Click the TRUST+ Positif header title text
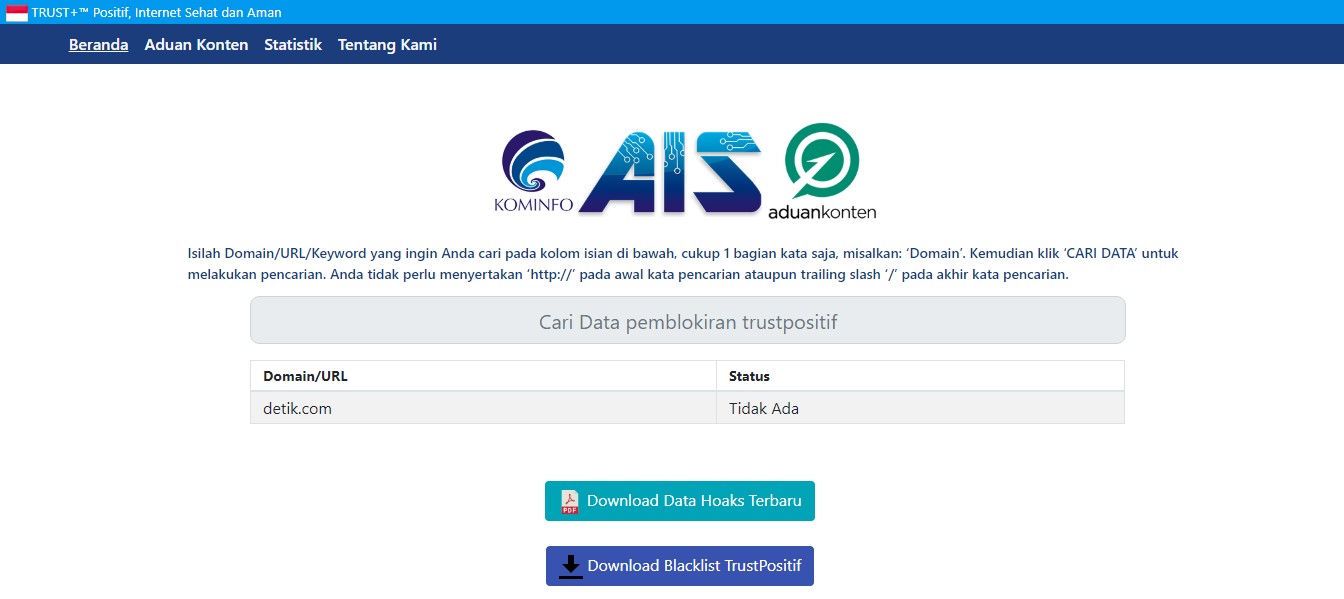This screenshot has width=1344, height=599. pos(157,13)
